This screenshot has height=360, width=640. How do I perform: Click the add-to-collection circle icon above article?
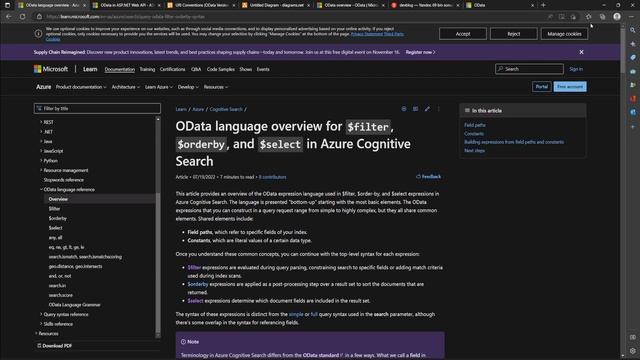404,109
